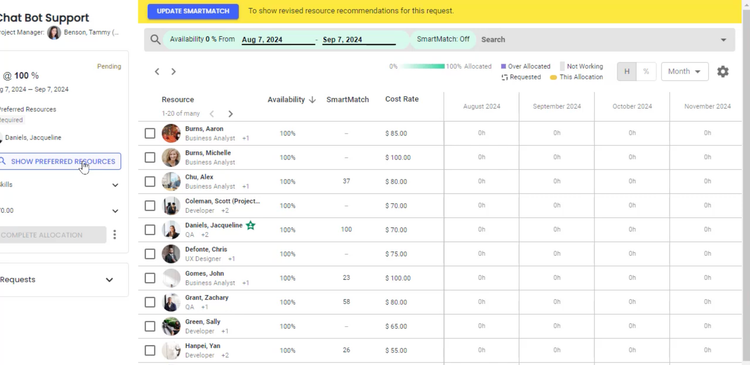The image size is (750, 365).
Task: Edit the Aug 7, 2024 start date
Action: point(278,40)
